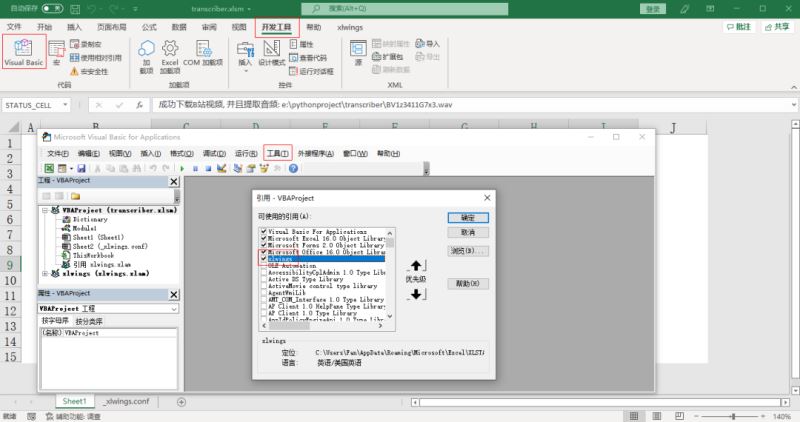Click the VBA toolbar save icon

pyautogui.click(x=81, y=168)
